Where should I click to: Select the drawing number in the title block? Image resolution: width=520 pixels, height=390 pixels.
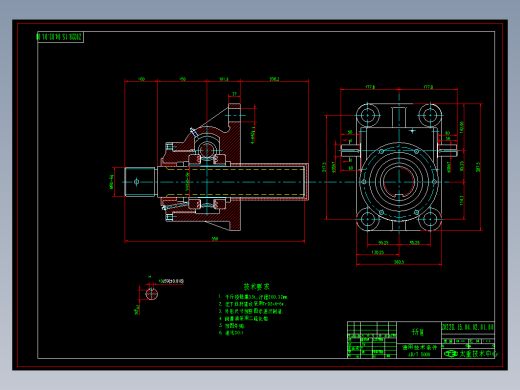click(468, 327)
